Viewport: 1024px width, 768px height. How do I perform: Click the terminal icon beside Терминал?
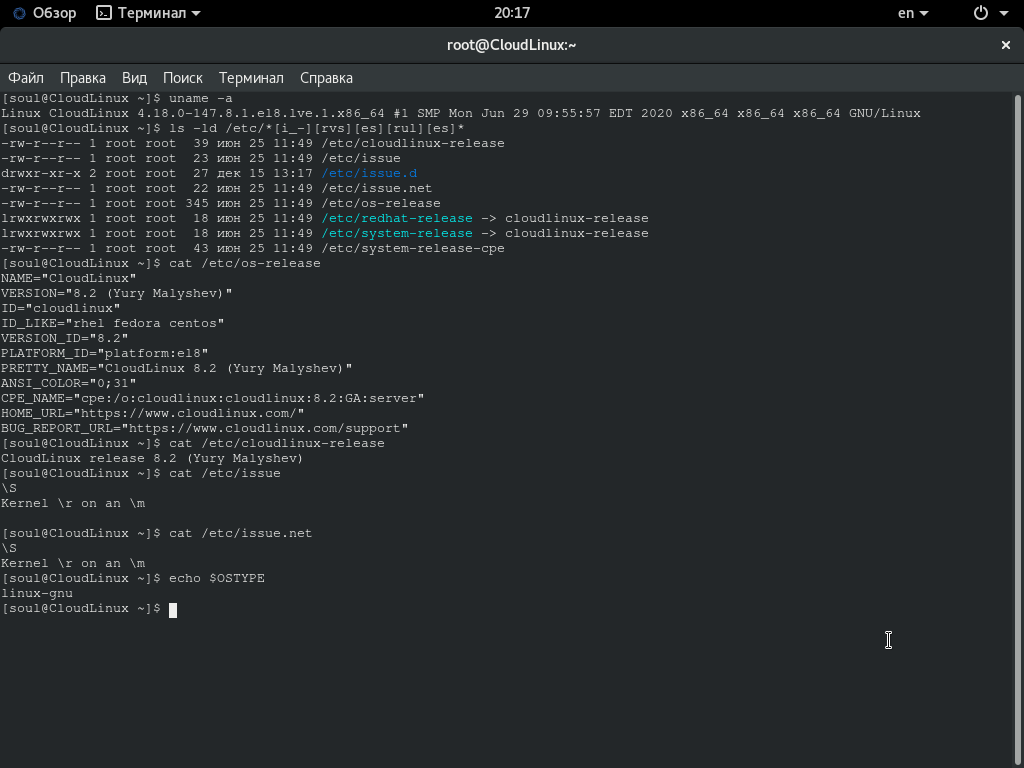[x=103, y=13]
